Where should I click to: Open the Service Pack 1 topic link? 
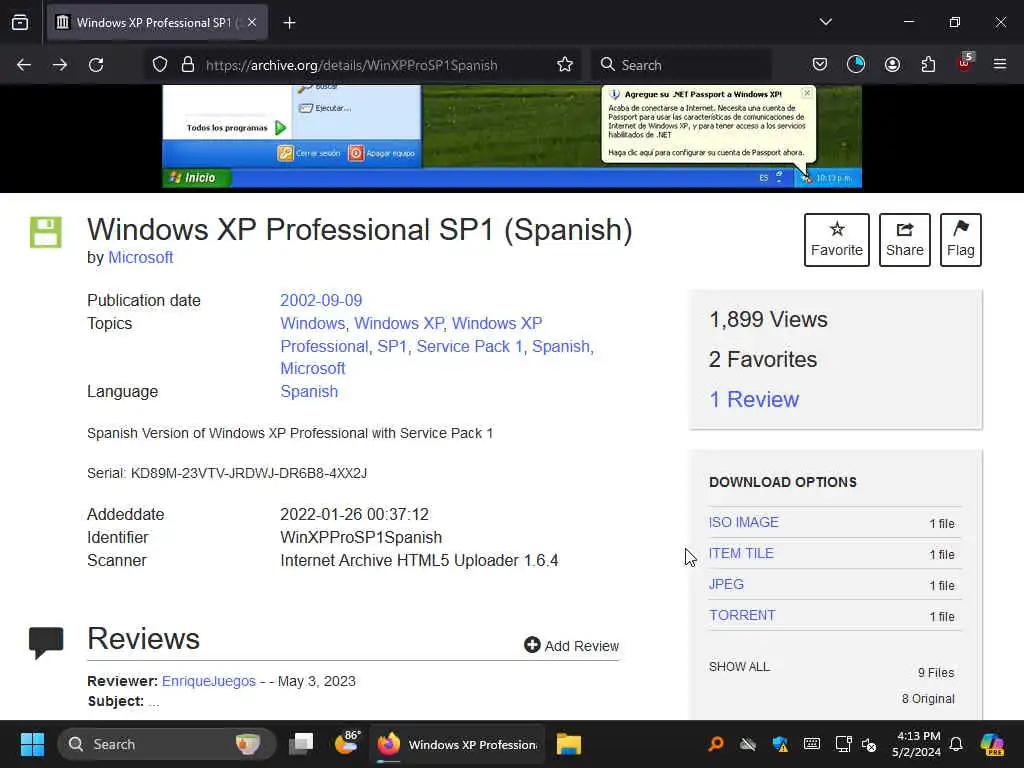click(x=470, y=346)
